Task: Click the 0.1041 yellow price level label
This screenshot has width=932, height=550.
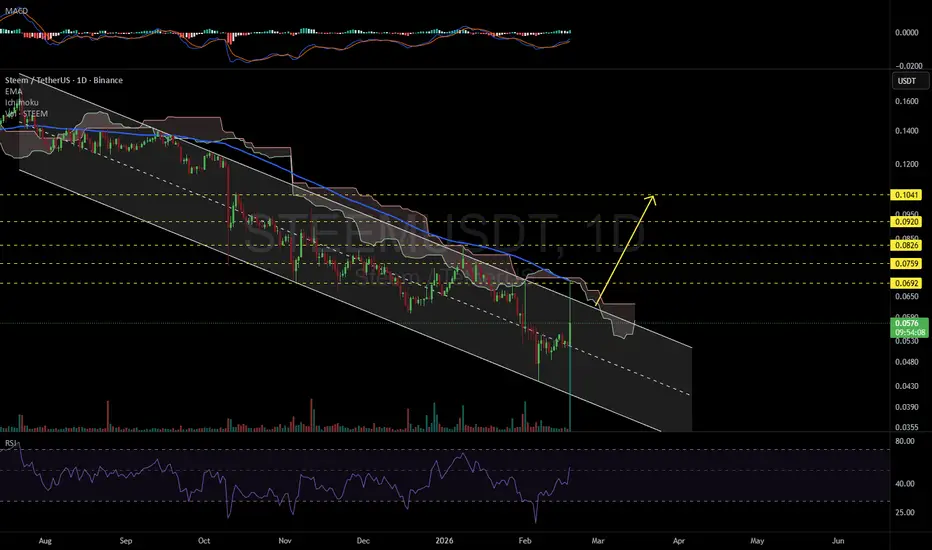Action: click(905, 195)
